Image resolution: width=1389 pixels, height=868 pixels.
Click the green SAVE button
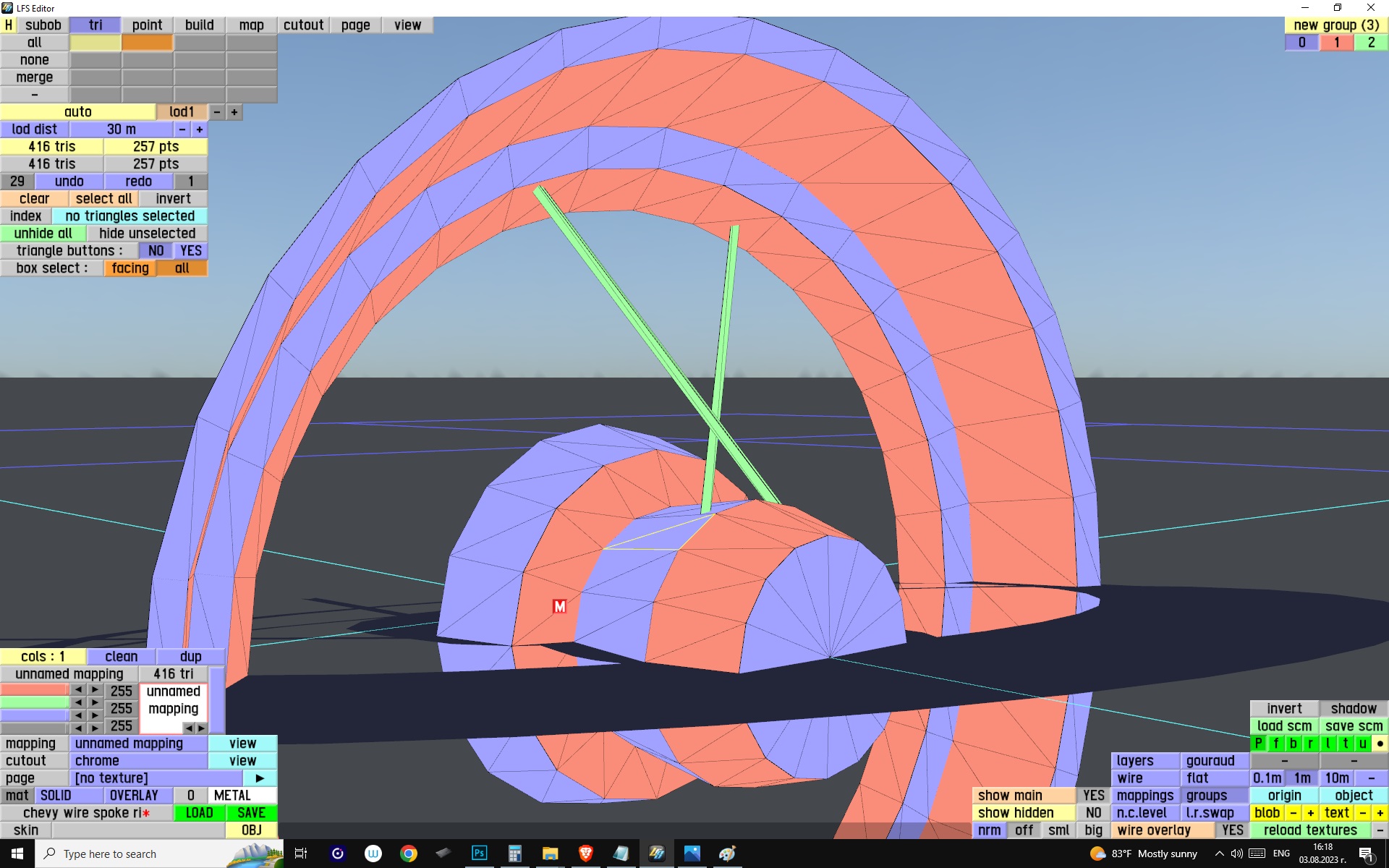click(x=251, y=813)
